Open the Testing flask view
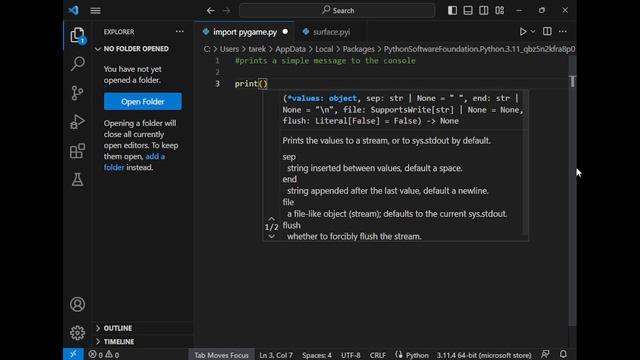This screenshot has height=360, width=640. 77,180
